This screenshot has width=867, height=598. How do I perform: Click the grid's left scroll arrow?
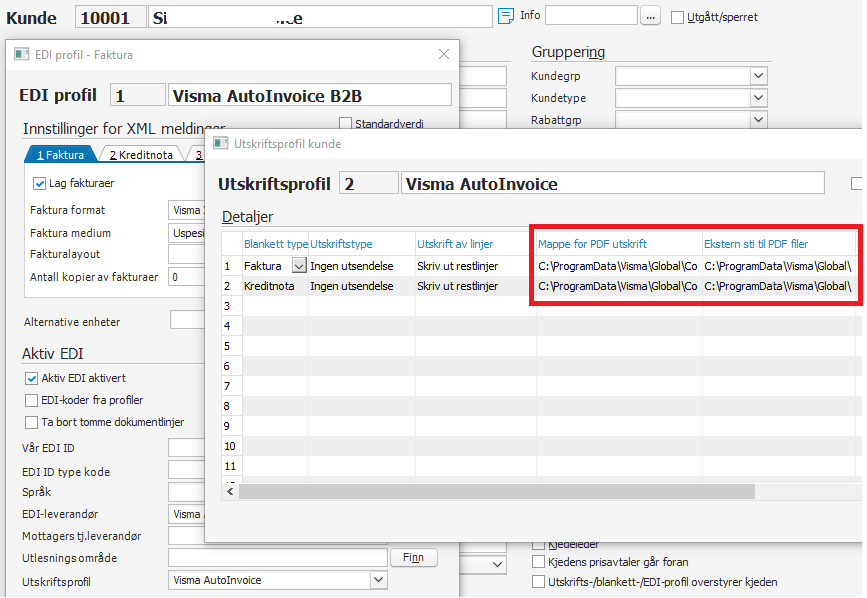(231, 491)
